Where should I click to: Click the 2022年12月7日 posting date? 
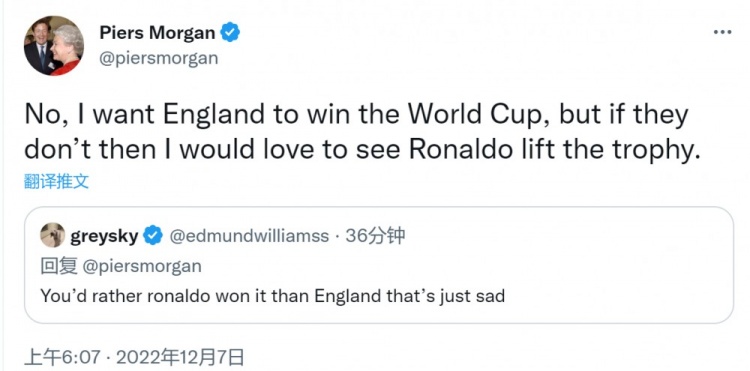180,358
